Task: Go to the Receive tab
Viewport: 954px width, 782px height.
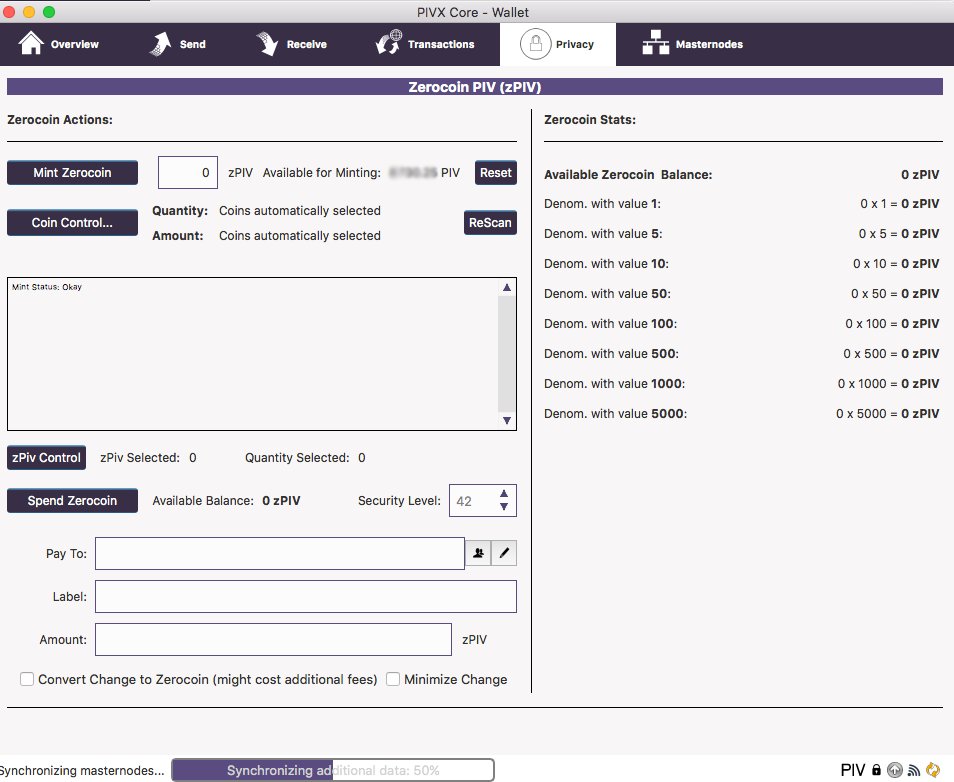Action: coord(291,44)
